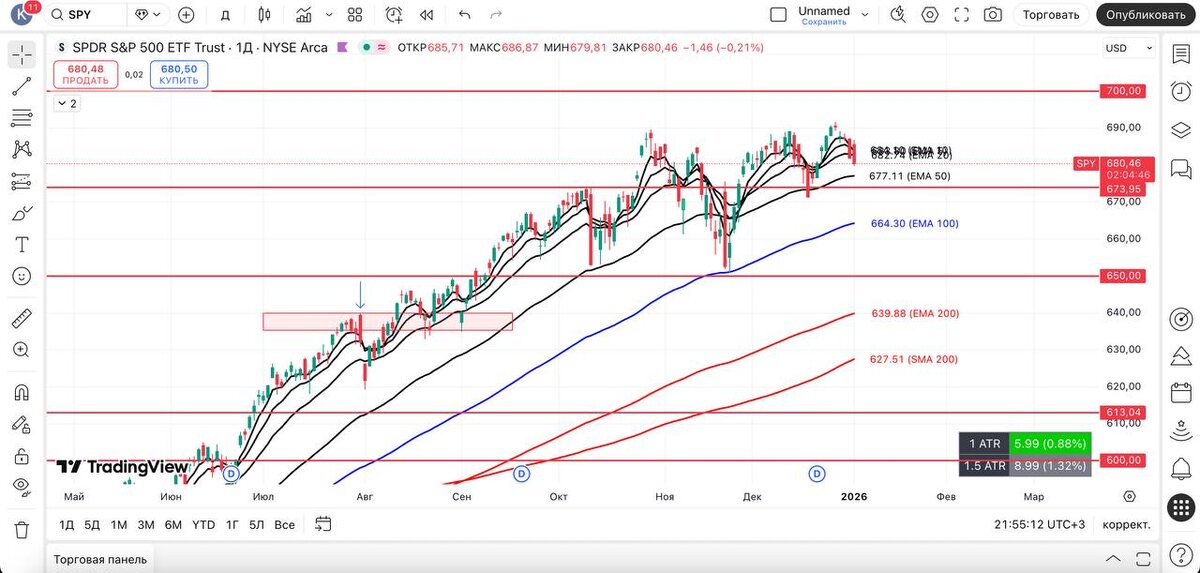The height and width of the screenshot is (573, 1200).
Task: Open the indicators menu
Action: tap(305, 15)
